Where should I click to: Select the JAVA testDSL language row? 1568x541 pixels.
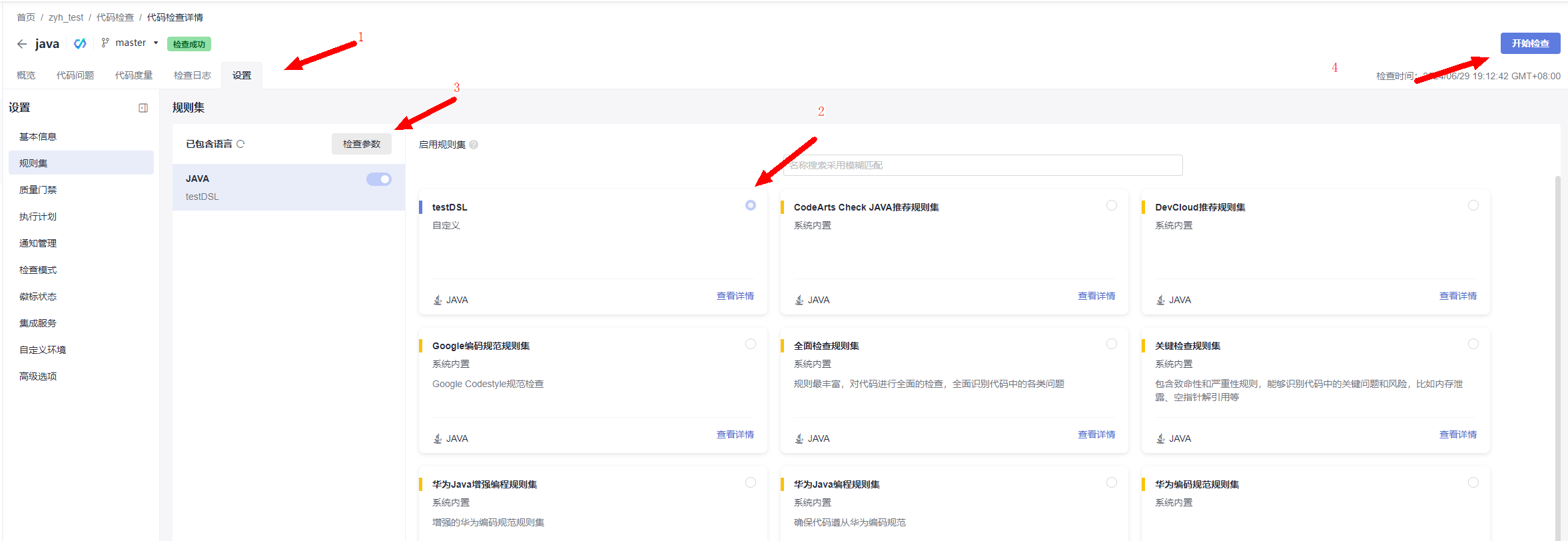(288, 187)
